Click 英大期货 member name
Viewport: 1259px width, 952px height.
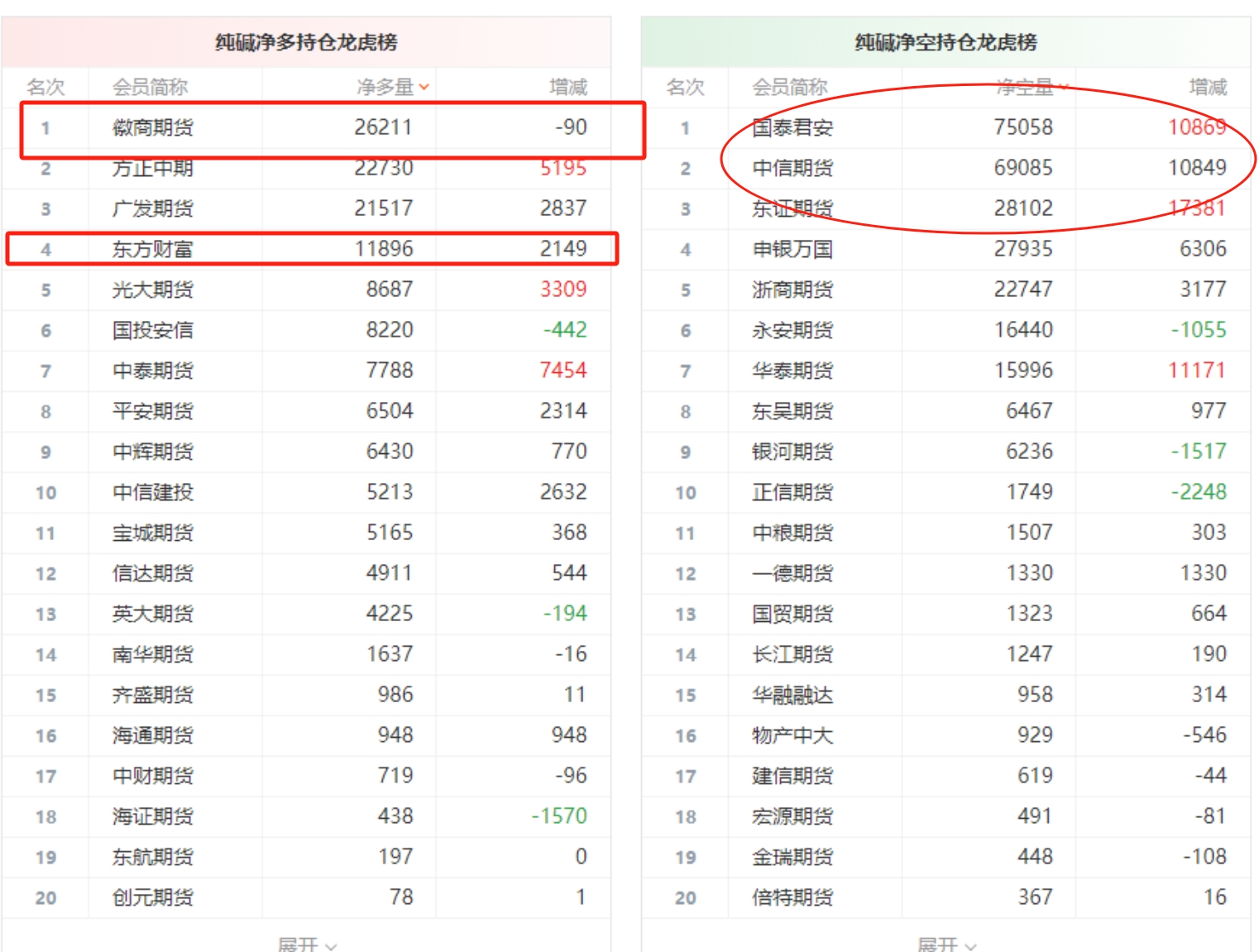tap(153, 614)
